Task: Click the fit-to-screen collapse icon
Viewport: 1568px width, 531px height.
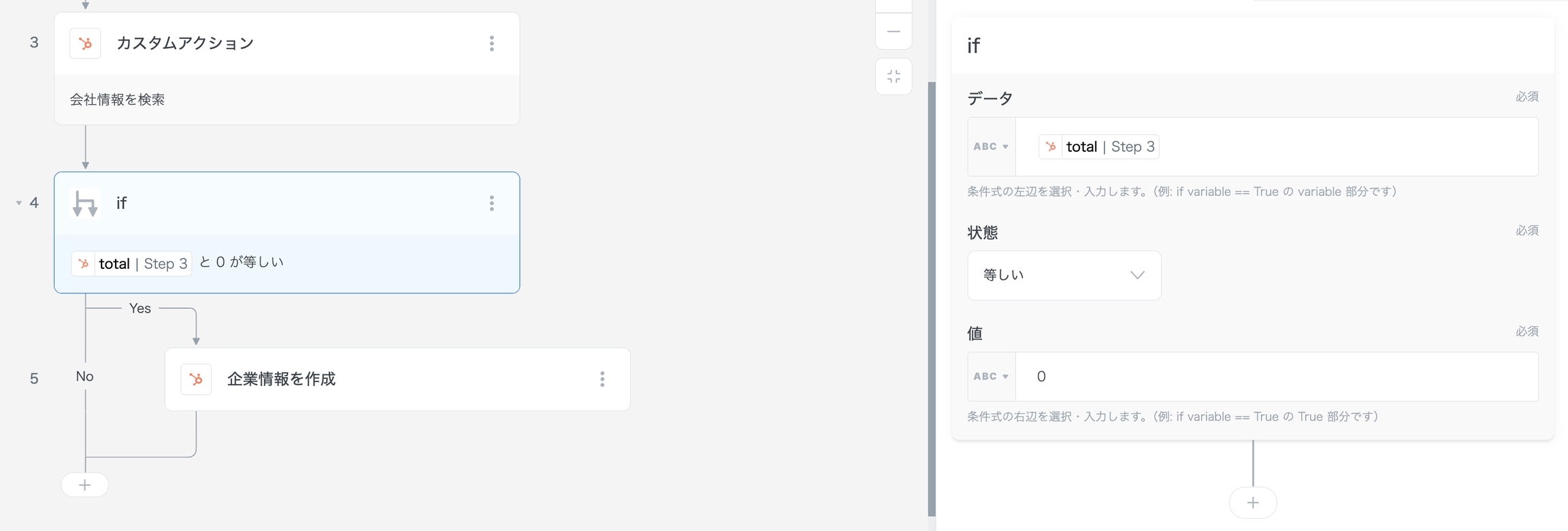Action: tap(894, 76)
